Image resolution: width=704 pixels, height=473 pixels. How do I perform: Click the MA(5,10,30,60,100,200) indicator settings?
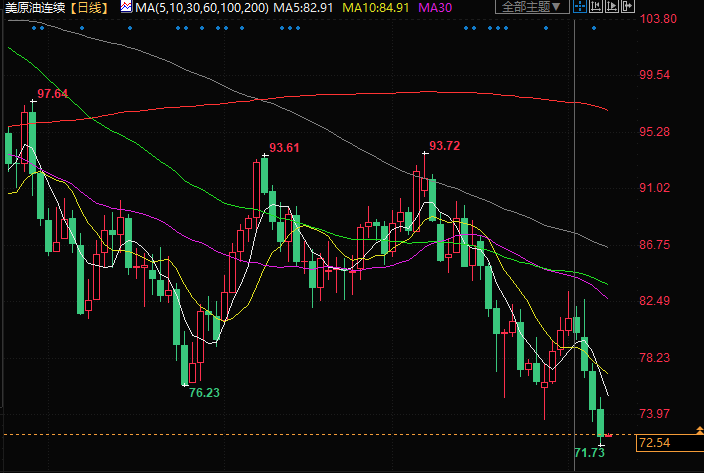[201, 7]
